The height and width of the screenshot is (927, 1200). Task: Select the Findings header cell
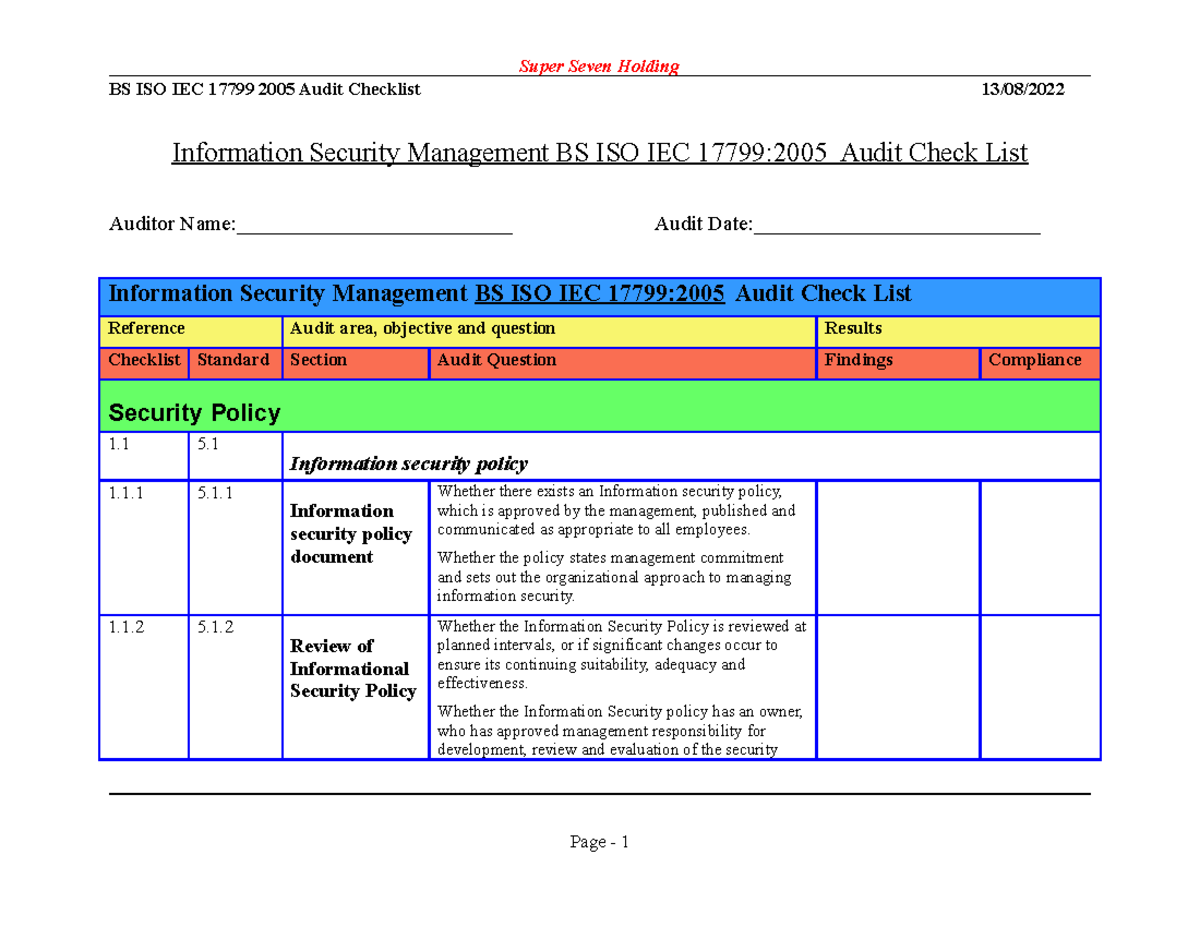pyautogui.click(x=859, y=361)
